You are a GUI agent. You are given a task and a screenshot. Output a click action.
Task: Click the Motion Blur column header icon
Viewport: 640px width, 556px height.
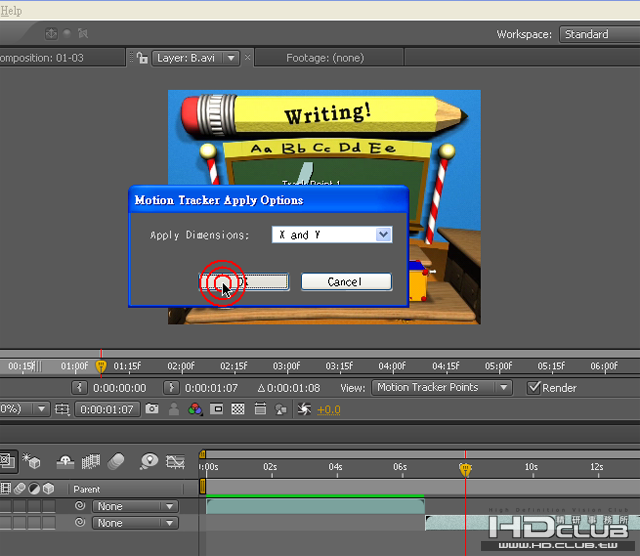point(20,489)
